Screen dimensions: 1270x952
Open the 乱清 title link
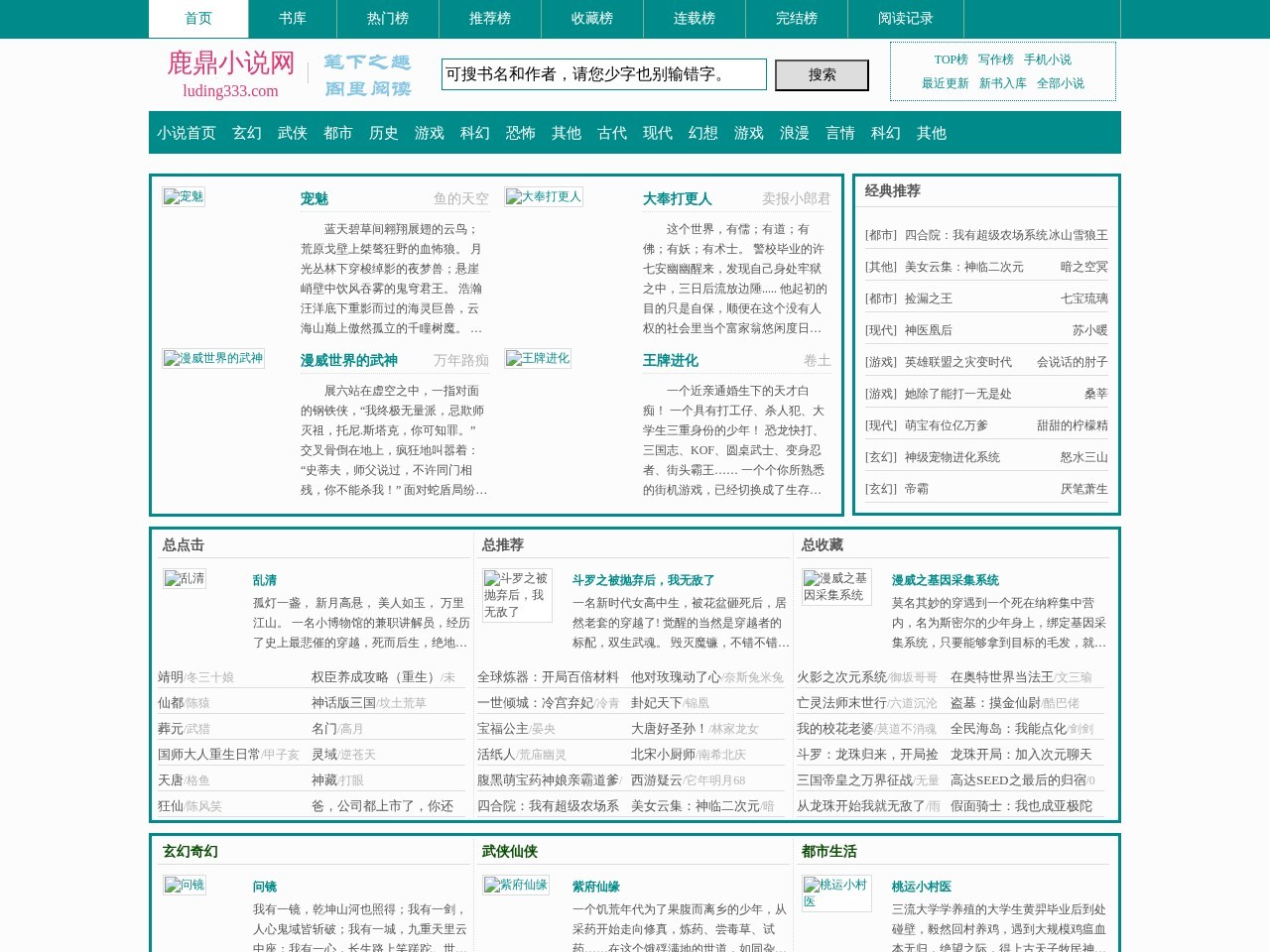(265, 580)
